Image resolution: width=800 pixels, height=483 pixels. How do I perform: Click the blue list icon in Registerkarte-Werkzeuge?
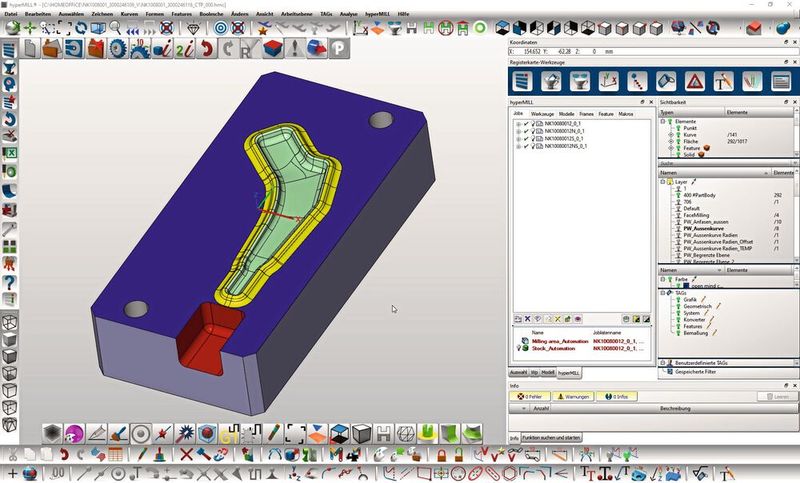[521, 81]
